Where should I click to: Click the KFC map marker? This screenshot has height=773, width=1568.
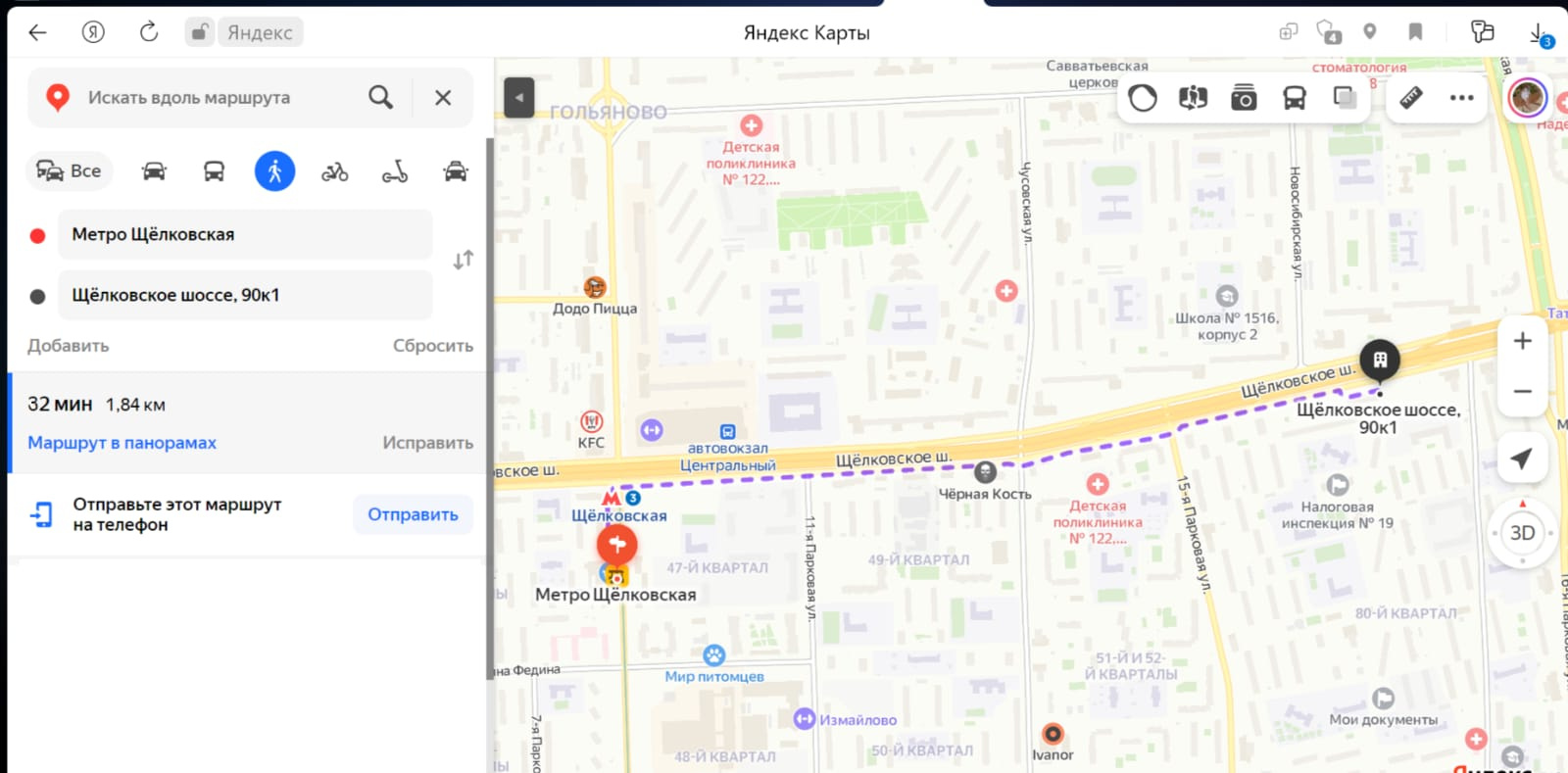coord(591,421)
